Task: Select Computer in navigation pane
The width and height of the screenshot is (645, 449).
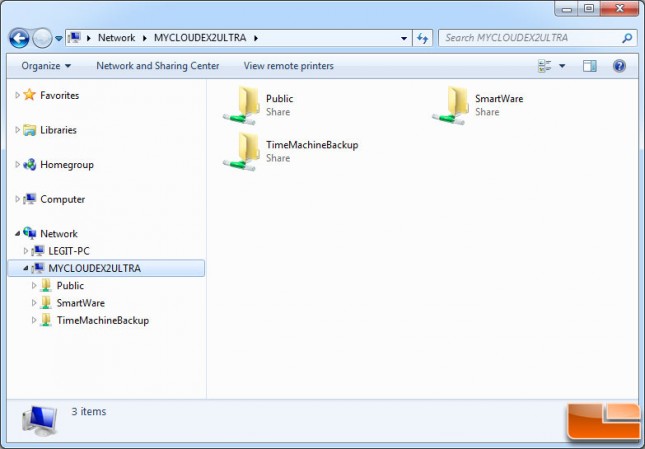Action: (x=62, y=199)
